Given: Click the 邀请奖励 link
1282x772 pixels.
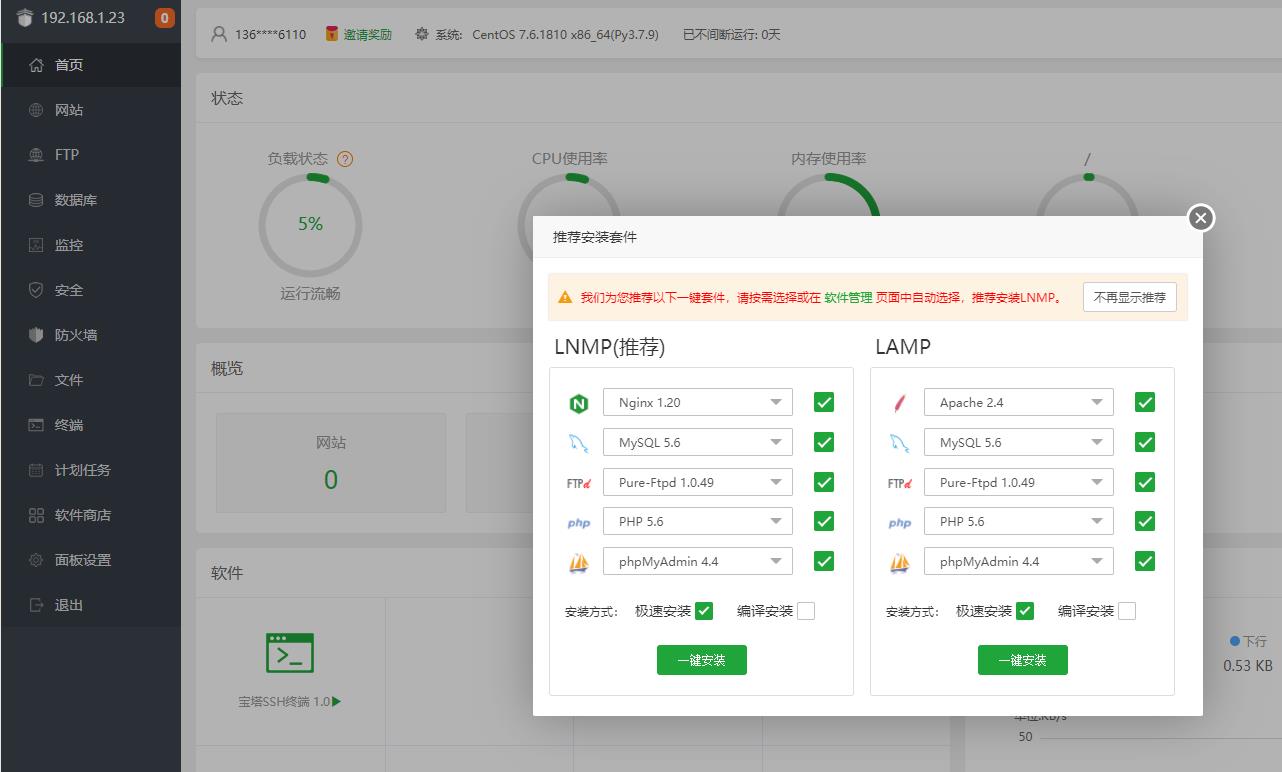Looking at the screenshot, I should [368, 34].
